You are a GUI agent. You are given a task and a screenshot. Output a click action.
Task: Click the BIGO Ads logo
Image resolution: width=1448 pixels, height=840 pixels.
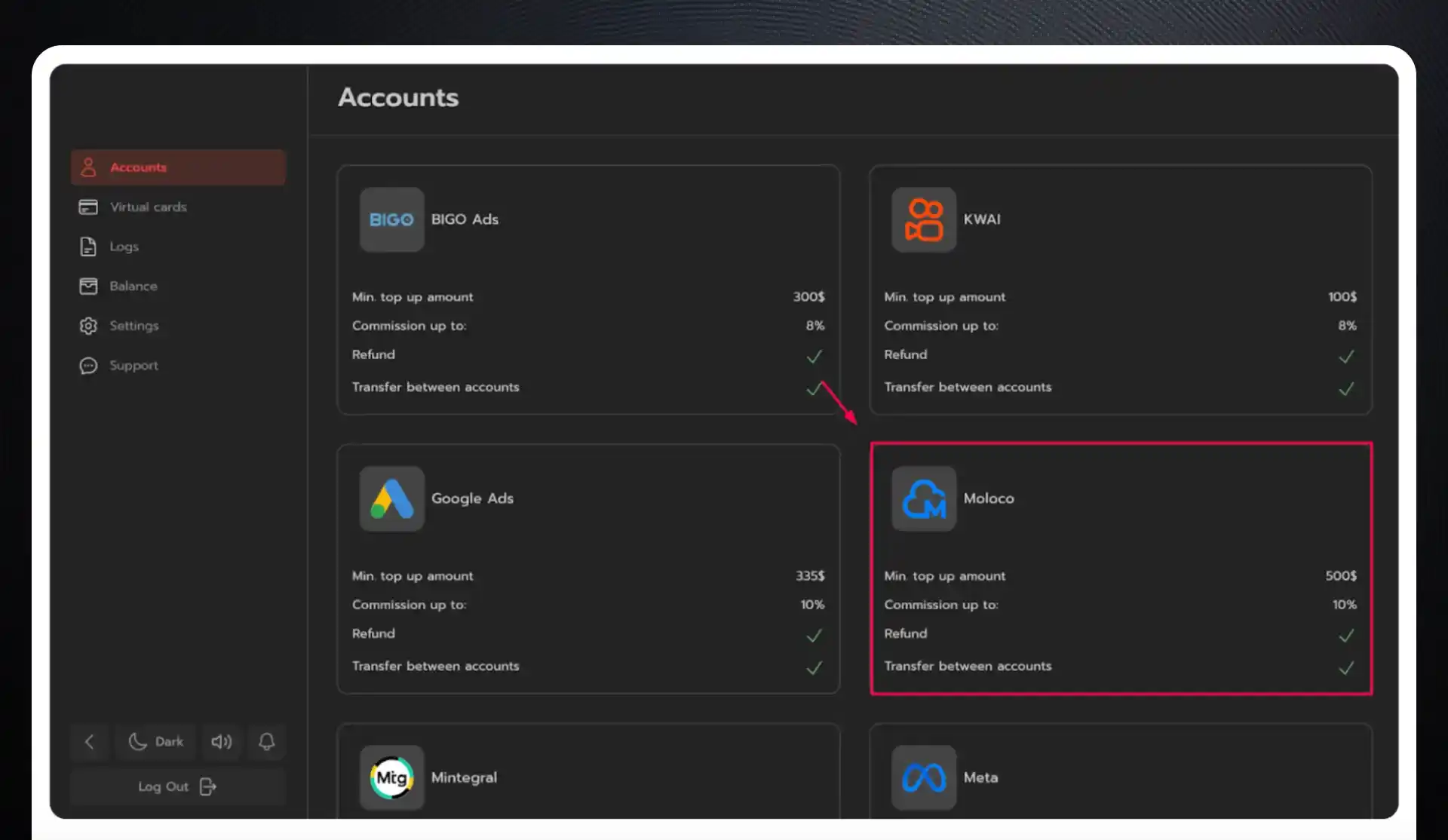[x=392, y=219]
